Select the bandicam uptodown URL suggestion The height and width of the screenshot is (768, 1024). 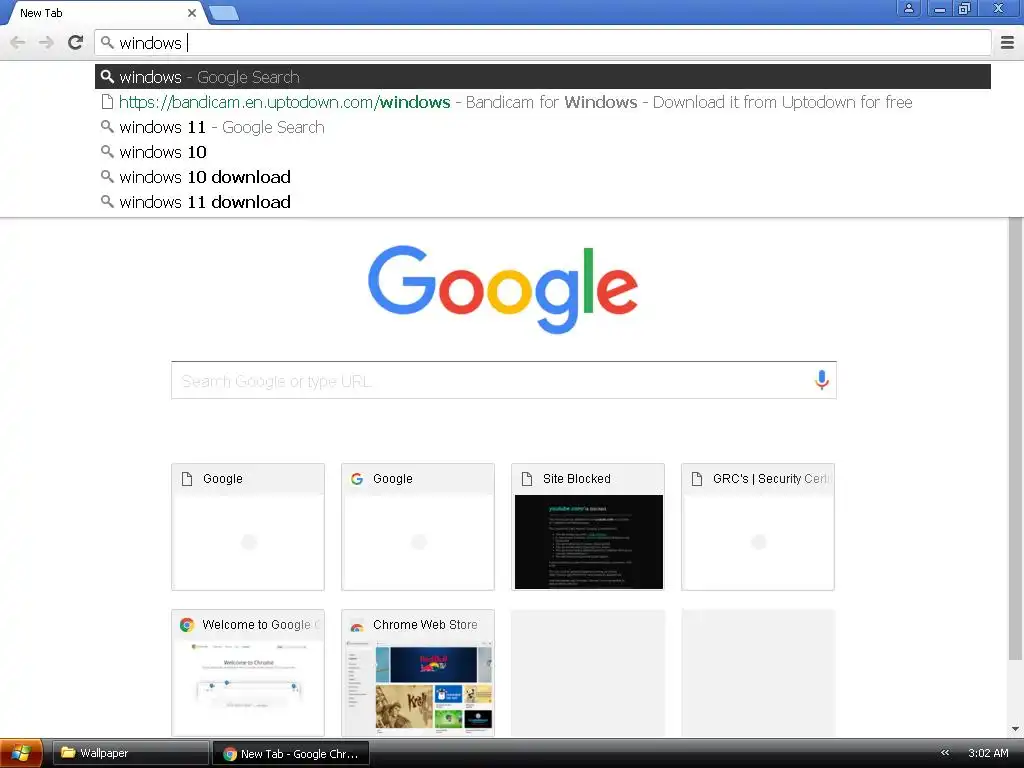[x=543, y=102]
